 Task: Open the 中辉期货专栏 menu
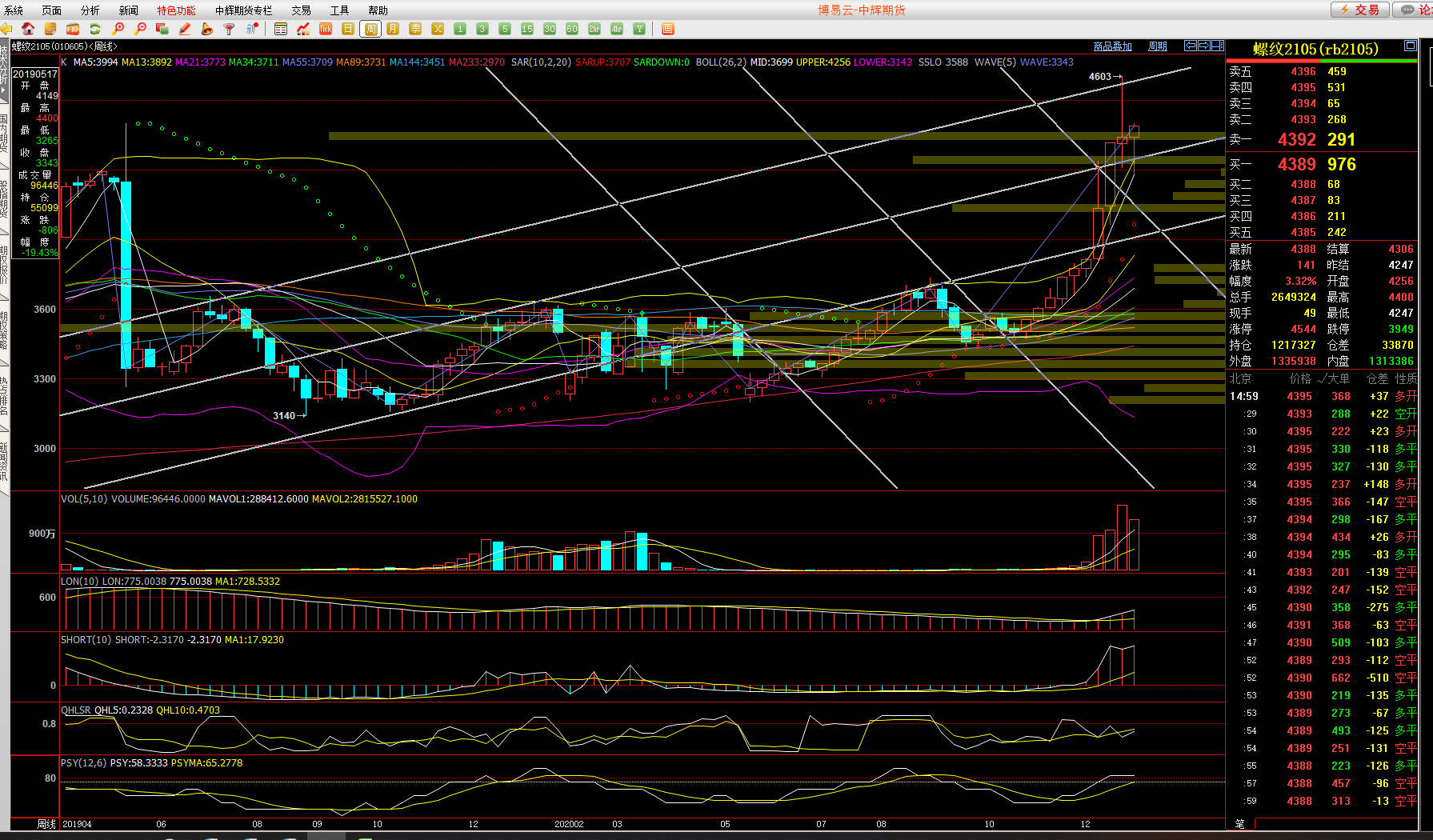click(x=244, y=10)
